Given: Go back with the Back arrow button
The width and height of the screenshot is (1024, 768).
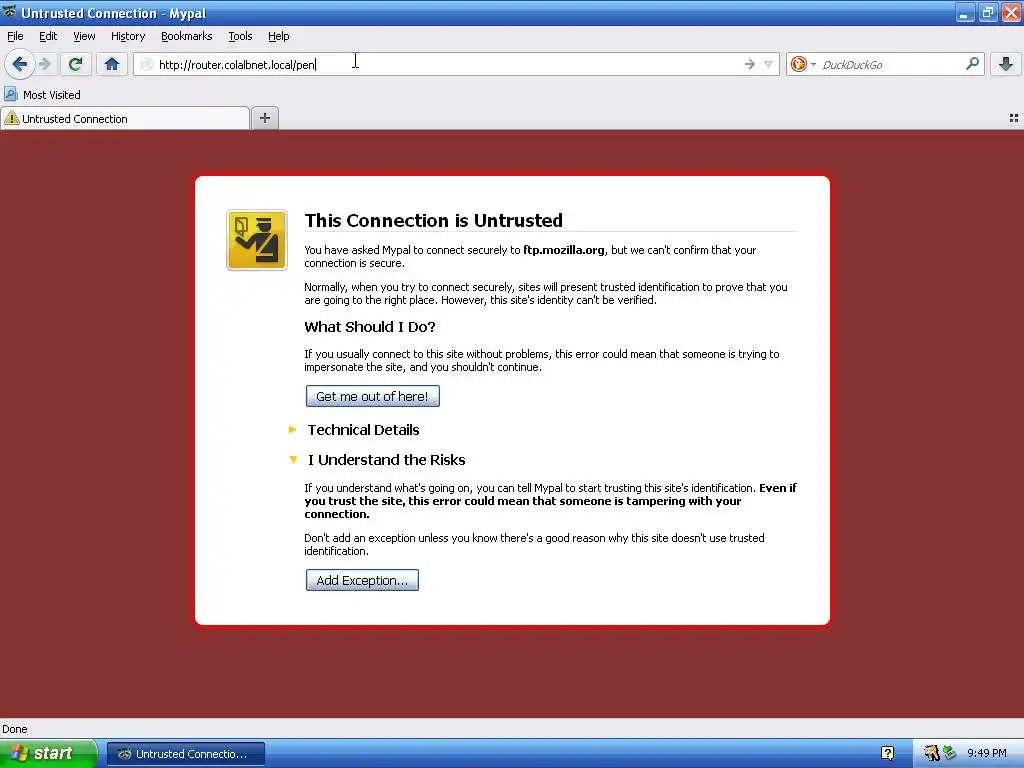Looking at the screenshot, I should [x=20, y=64].
